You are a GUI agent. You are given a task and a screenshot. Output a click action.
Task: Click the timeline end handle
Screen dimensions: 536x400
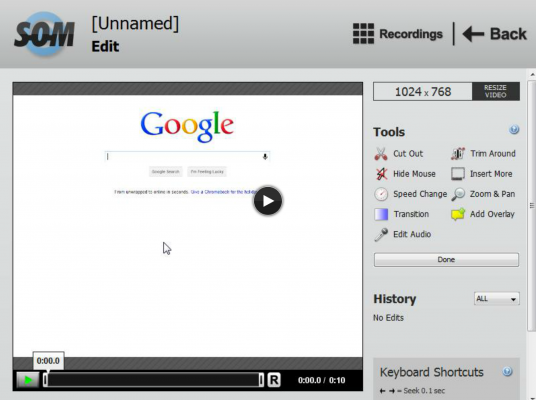pyautogui.click(x=261, y=380)
